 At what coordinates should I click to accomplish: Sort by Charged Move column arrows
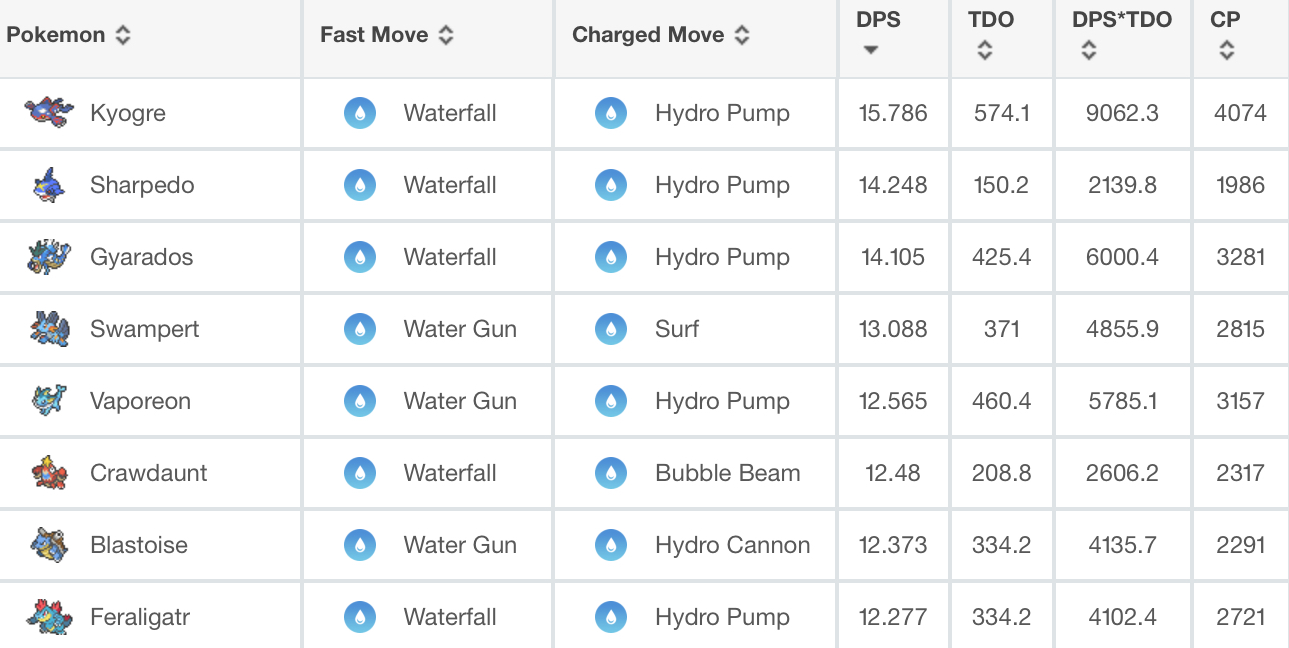point(742,35)
